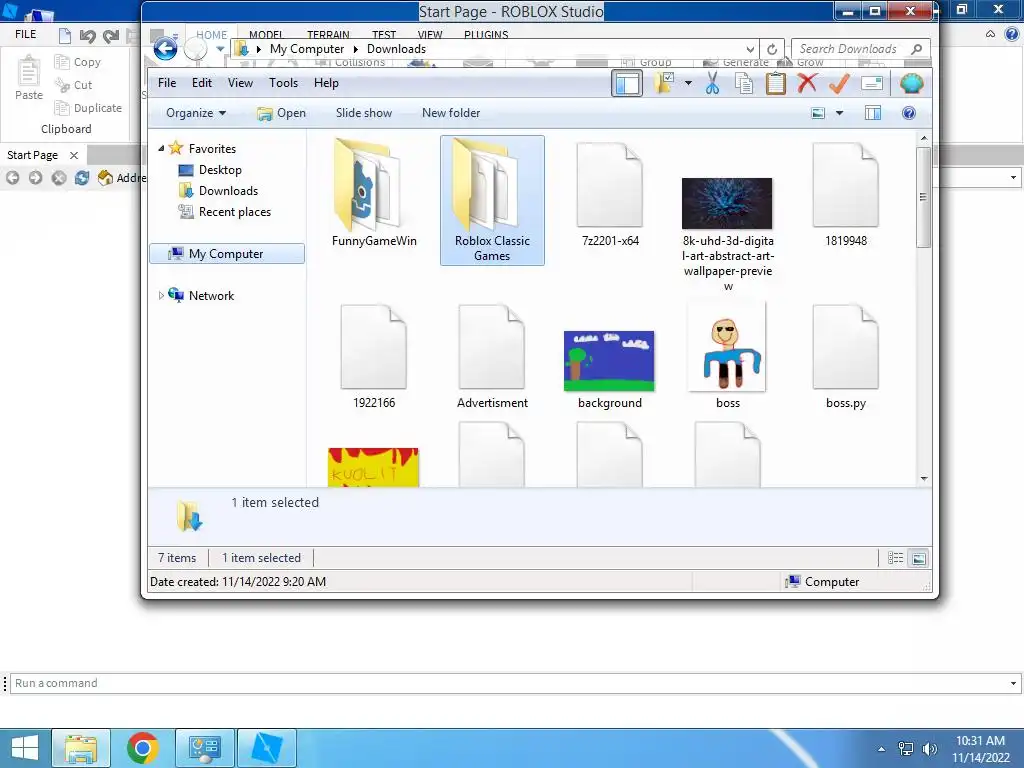Open the Organize dropdown

coord(195,113)
